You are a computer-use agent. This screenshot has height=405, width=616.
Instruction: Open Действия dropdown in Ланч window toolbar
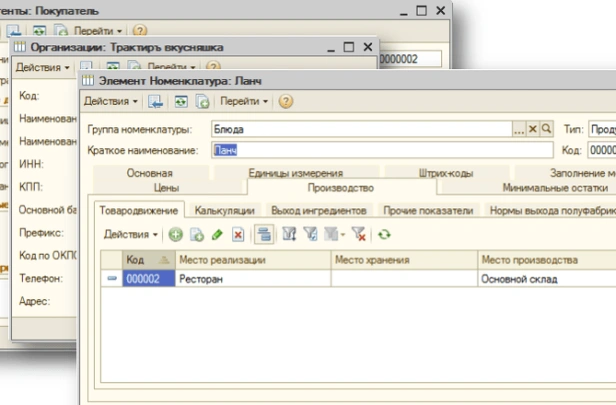111,101
